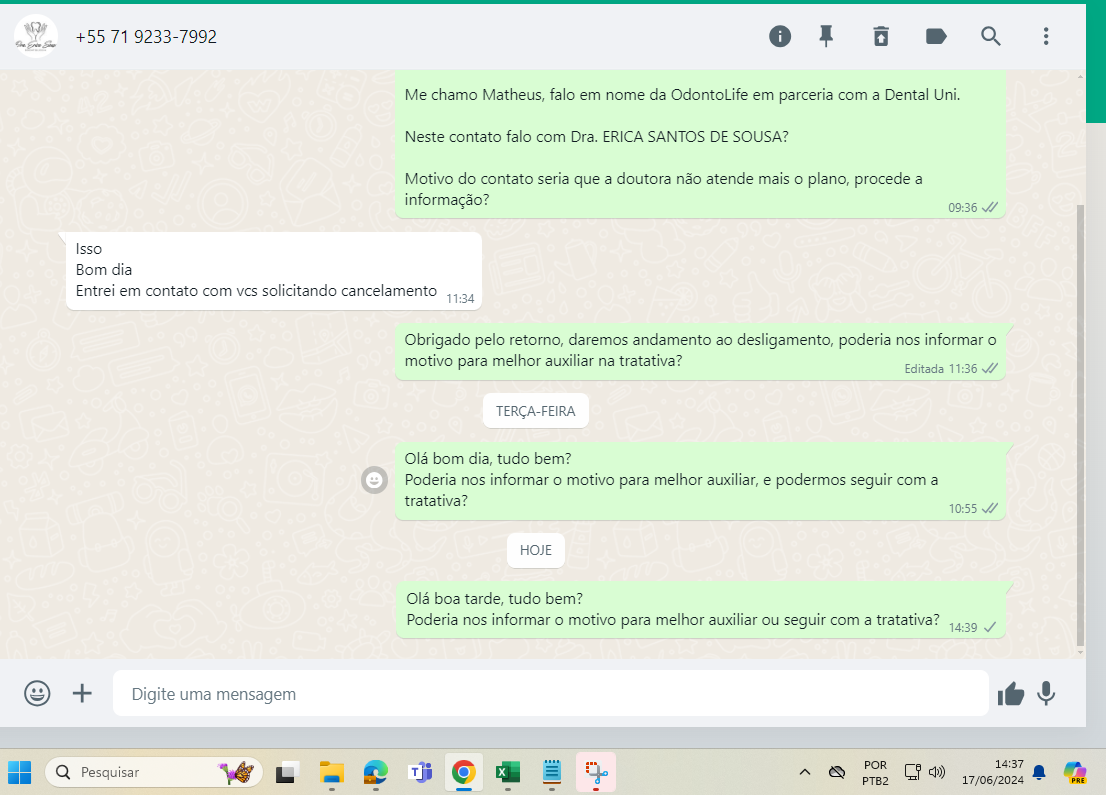This screenshot has height=795, width=1106.
Task: Click the plus attach button
Action: click(83, 693)
